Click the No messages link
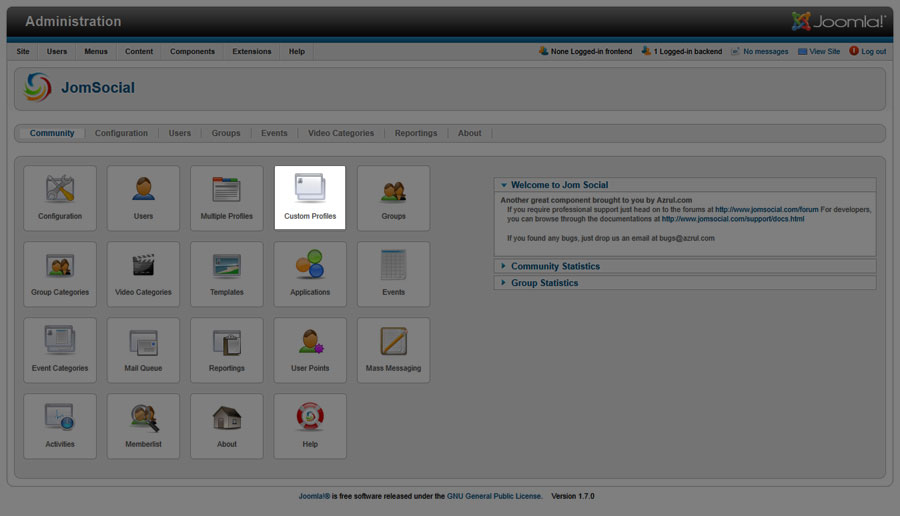Viewport: 900px width, 516px height. click(x=766, y=52)
